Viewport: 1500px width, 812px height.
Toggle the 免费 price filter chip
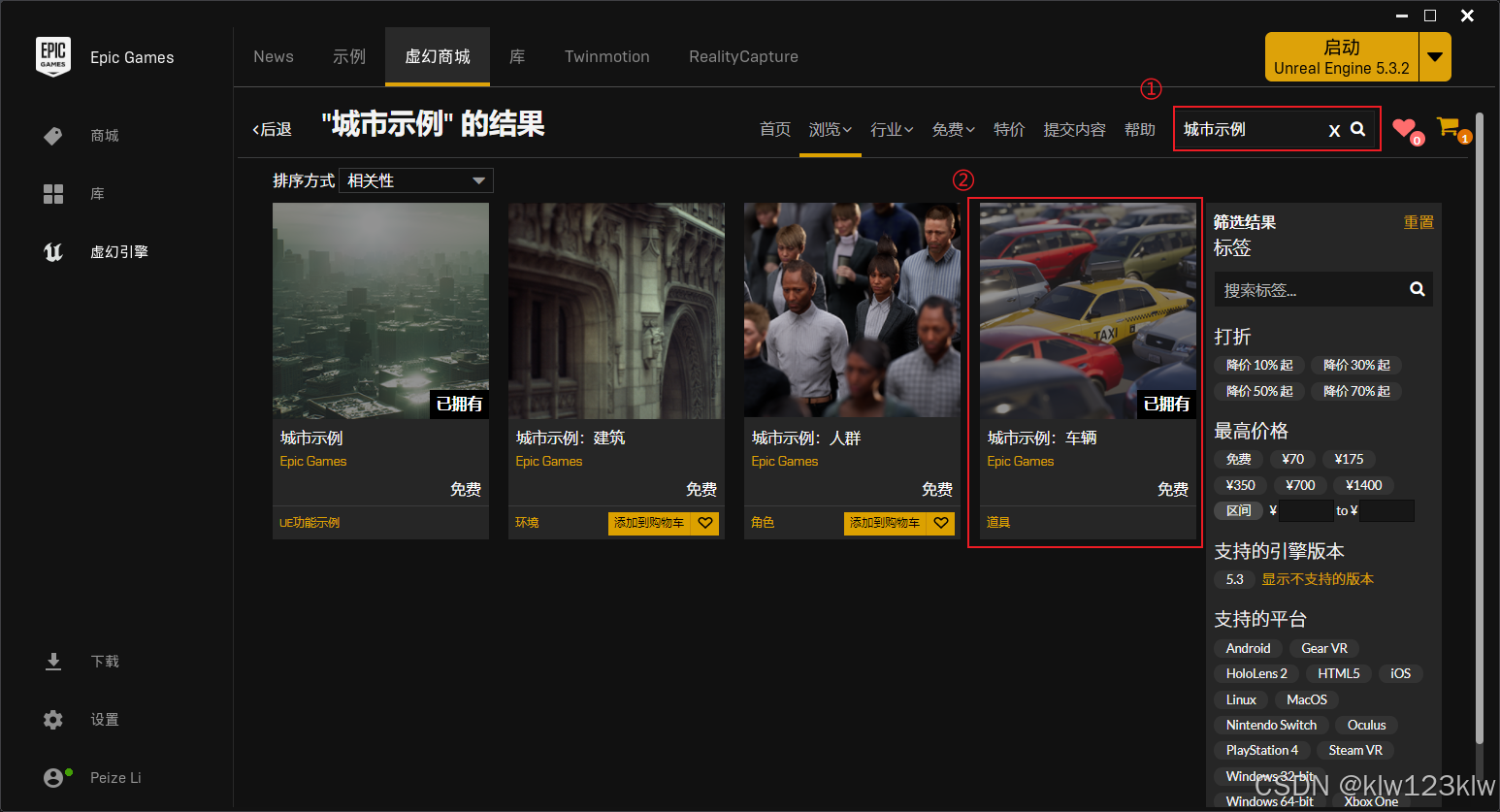pos(1239,459)
